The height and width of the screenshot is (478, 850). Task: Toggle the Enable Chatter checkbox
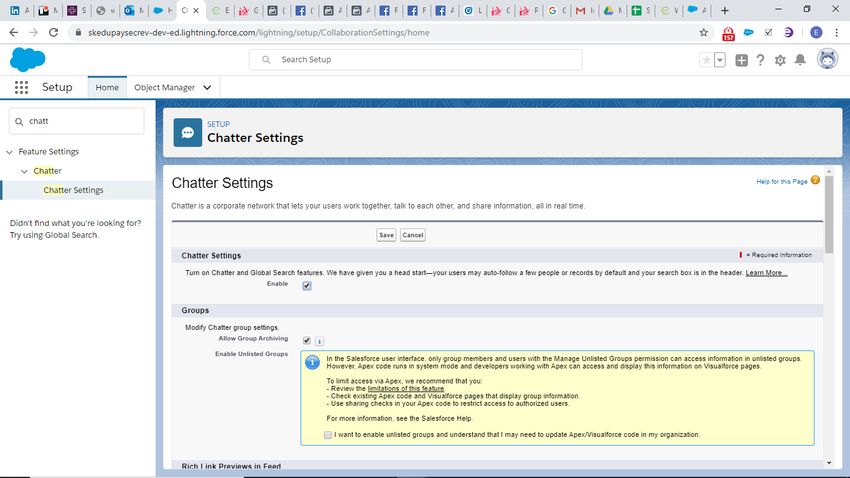pyautogui.click(x=307, y=285)
